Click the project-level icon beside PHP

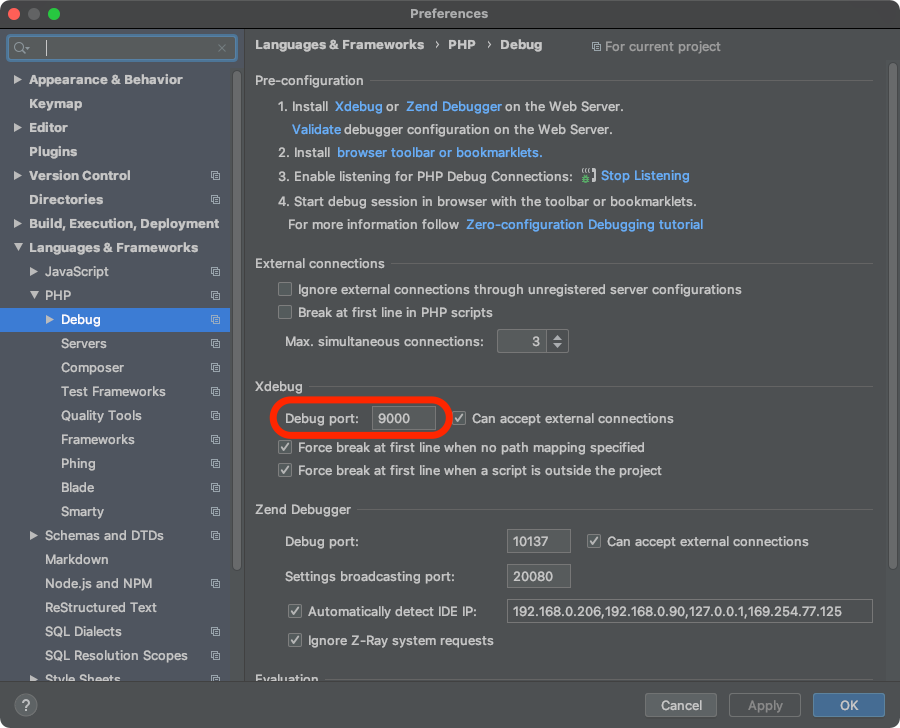click(x=215, y=296)
